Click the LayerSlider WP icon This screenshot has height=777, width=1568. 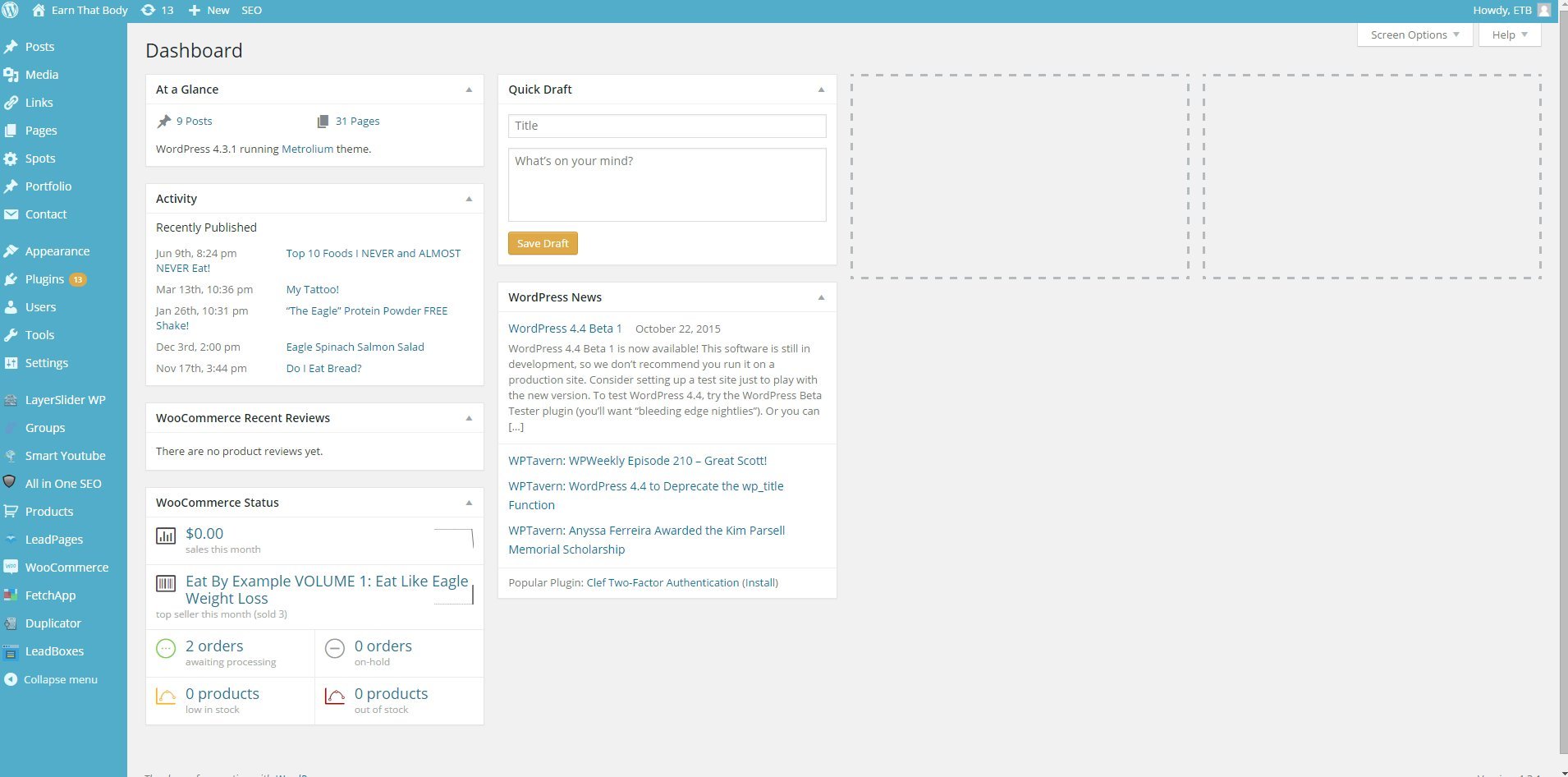click(x=11, y=400)
